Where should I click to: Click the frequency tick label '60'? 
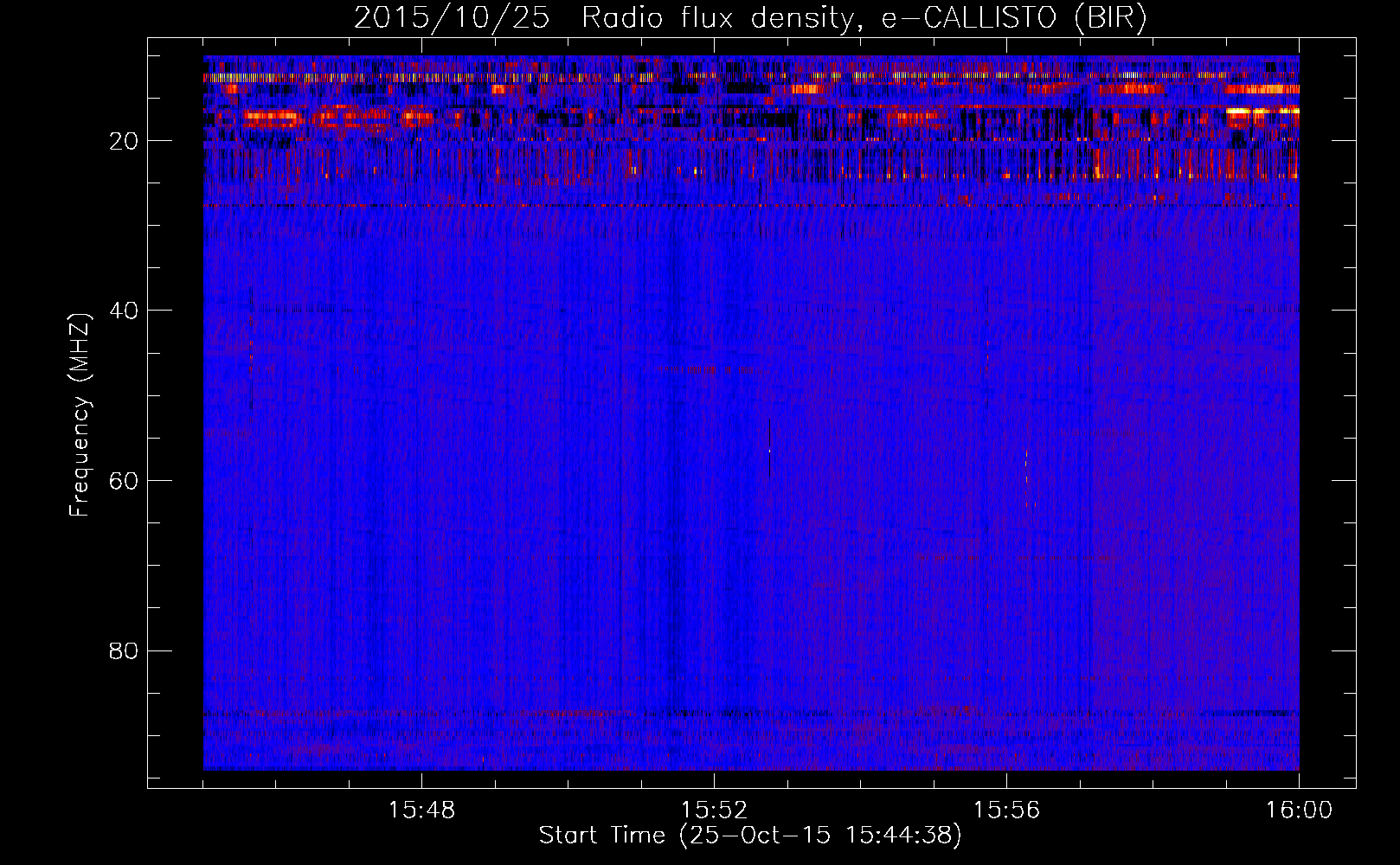coord(125,481)
